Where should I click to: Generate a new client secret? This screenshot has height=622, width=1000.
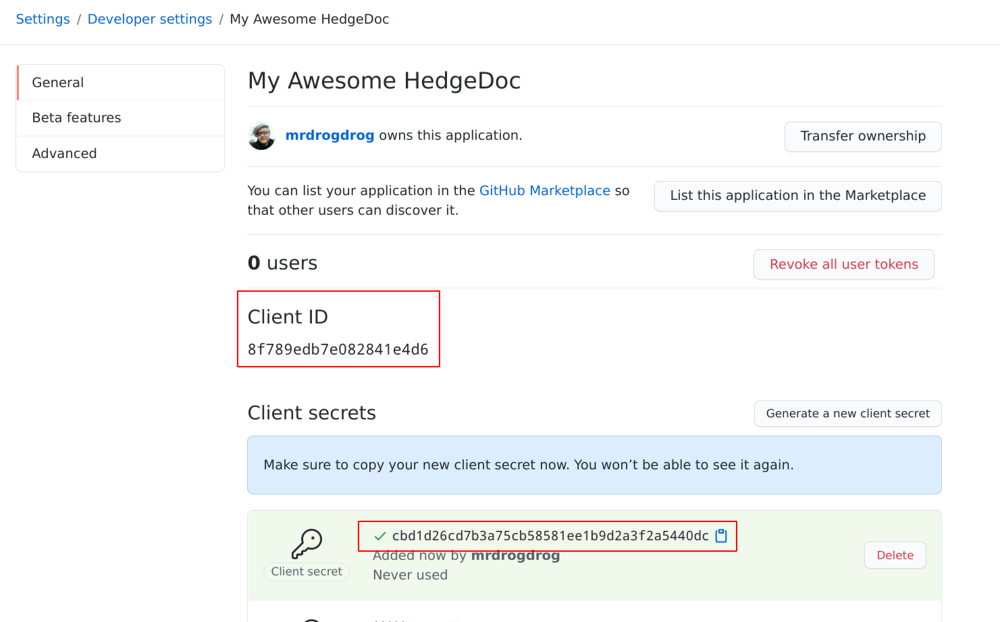point(847,413)
